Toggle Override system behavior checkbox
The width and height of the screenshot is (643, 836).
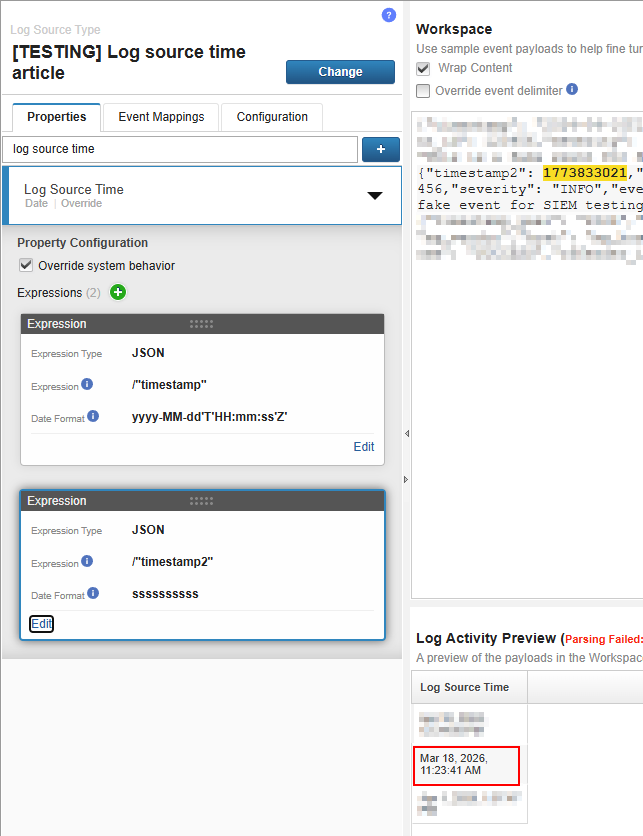click(25, 266)
